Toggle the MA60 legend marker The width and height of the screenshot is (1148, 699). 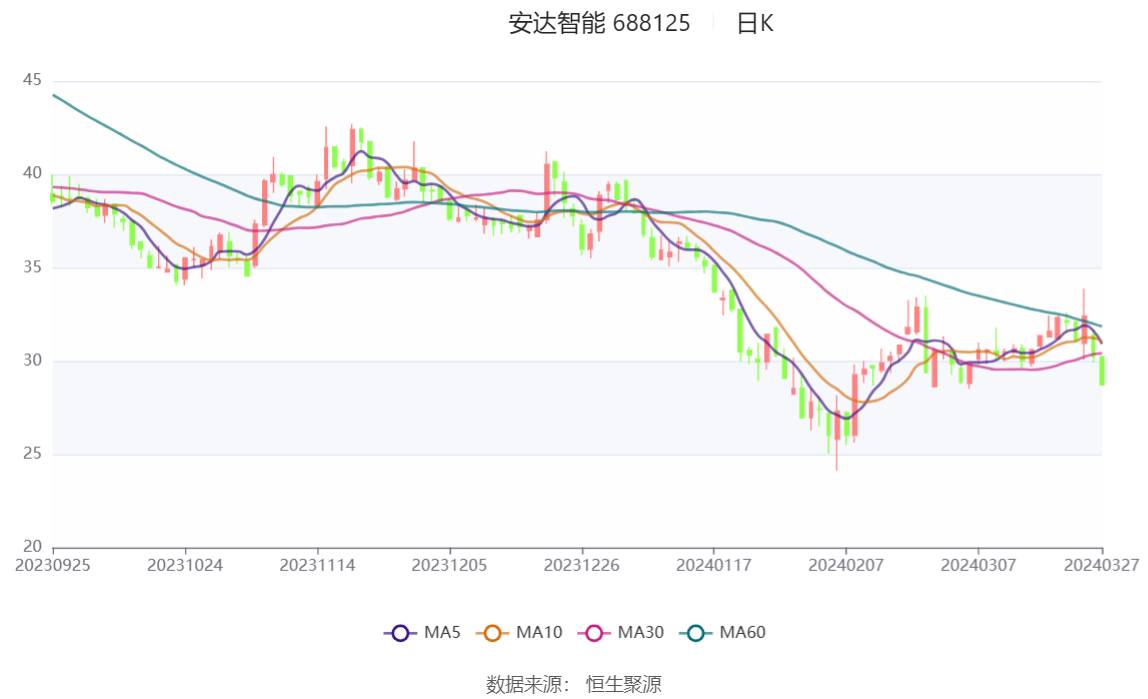[696, 632]
